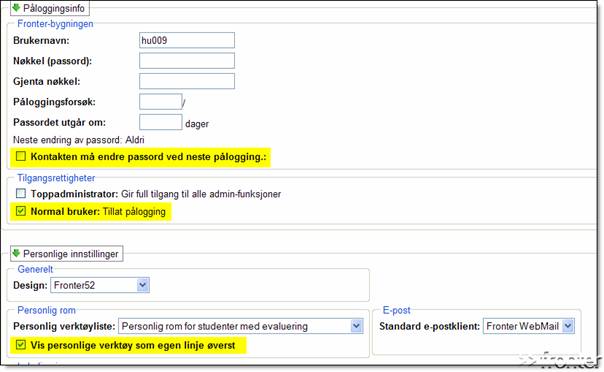Click the Påloggingsforsøk input box
The width and height of the screenshot is (604, 372).
(x=161, y=102)
